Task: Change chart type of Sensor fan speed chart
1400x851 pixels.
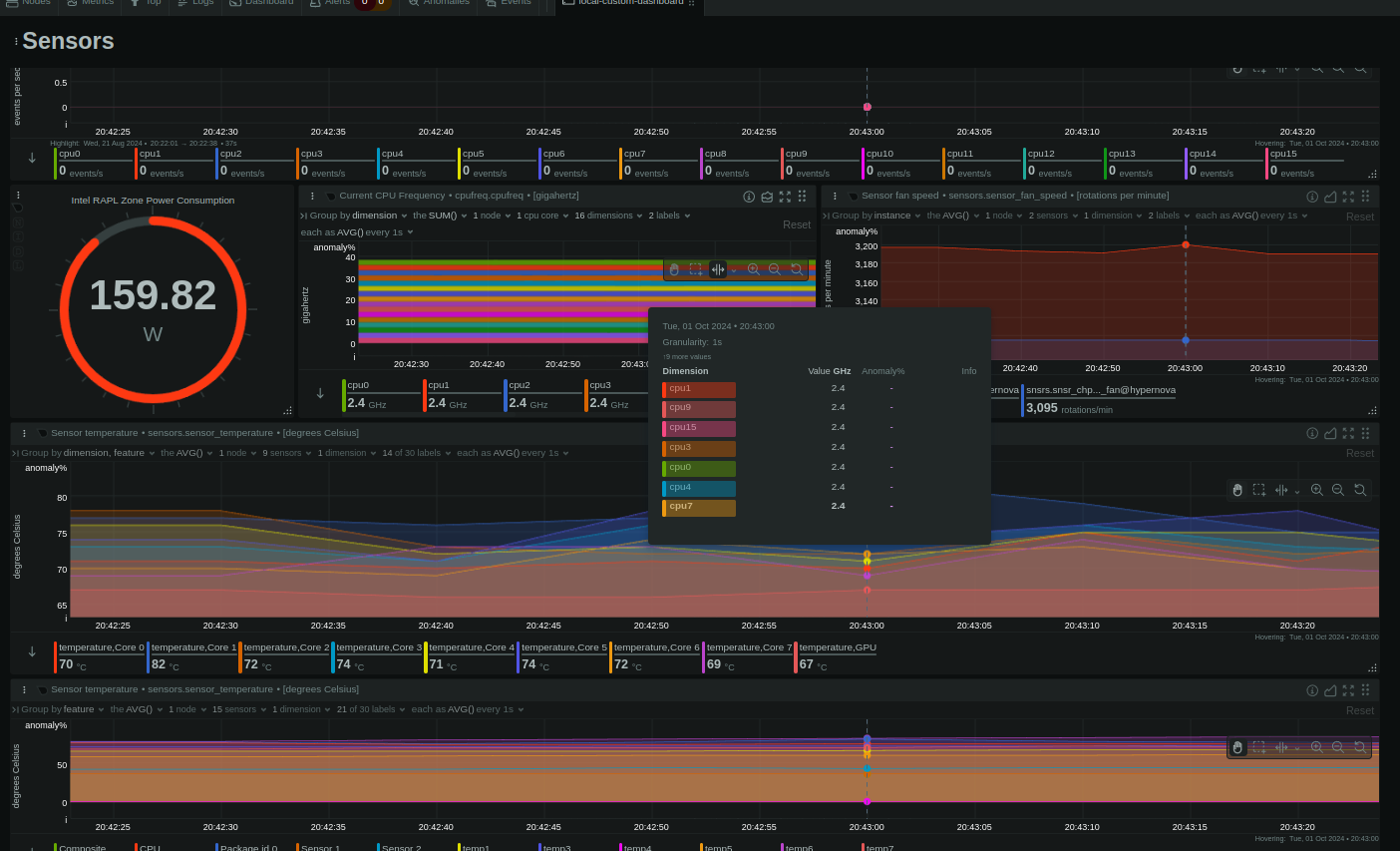Action: (1330, 197)
